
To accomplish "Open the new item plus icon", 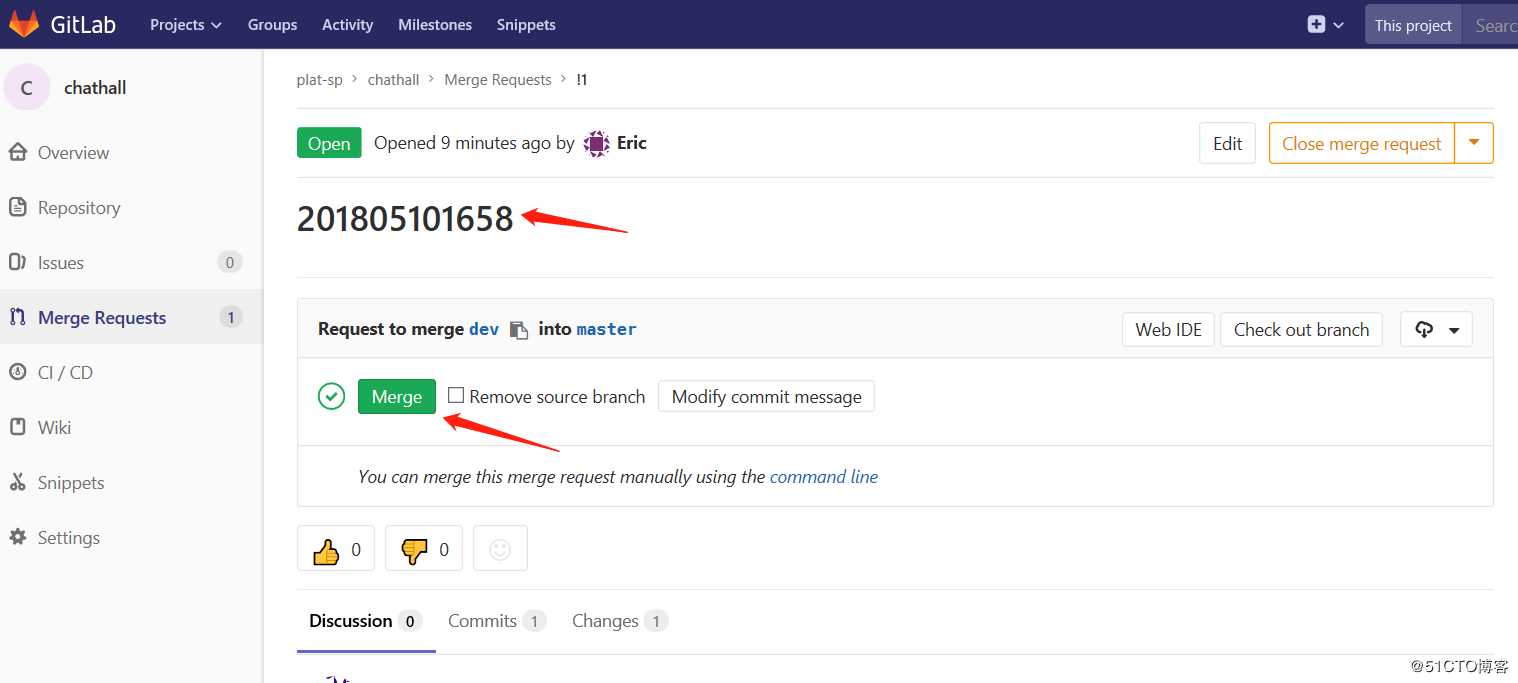I will tap(1316, 24).
